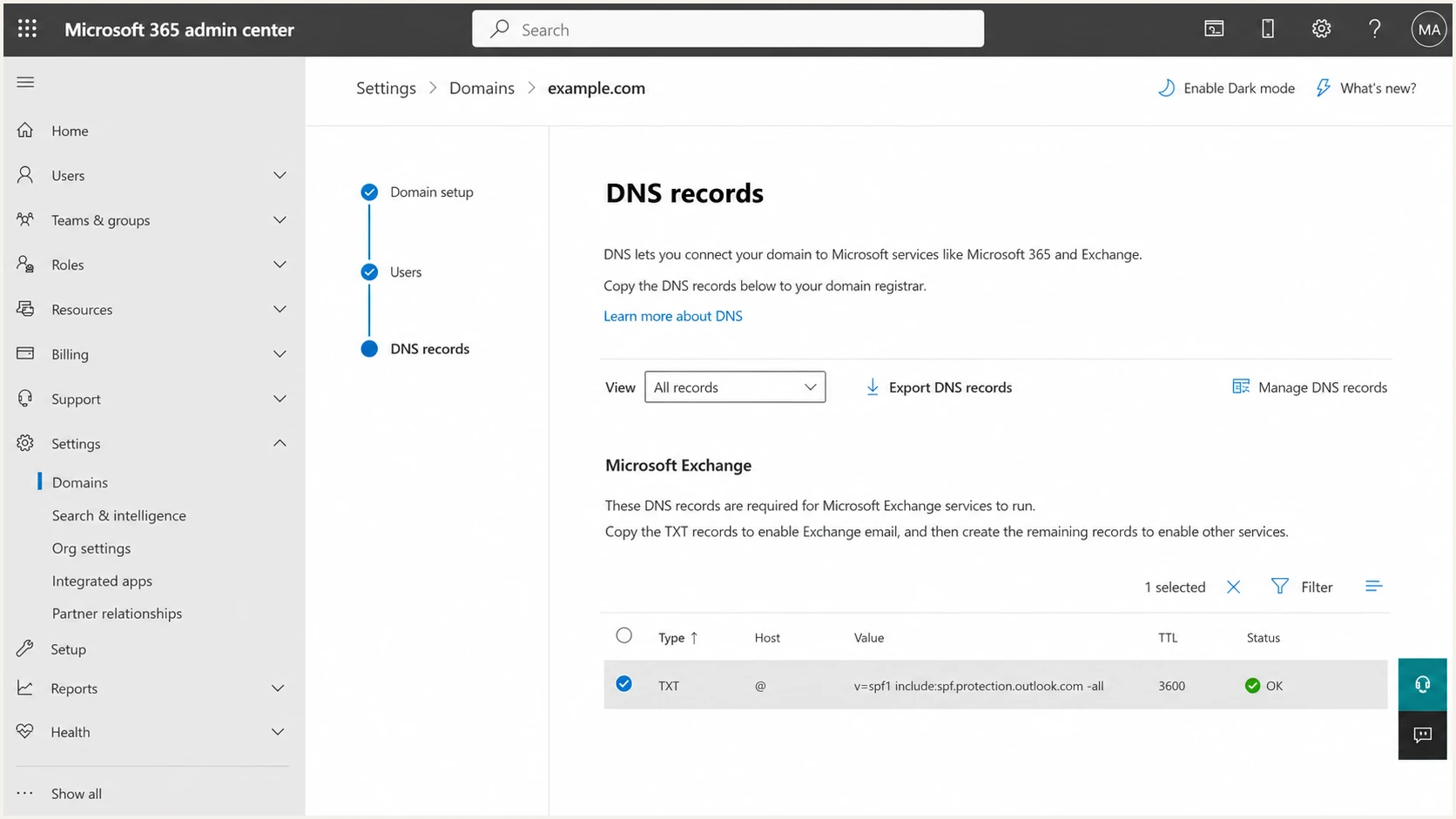This screenshot has height=819, width=1456.
Task: Expand the Reports chevron
Action: pos(278,688)
